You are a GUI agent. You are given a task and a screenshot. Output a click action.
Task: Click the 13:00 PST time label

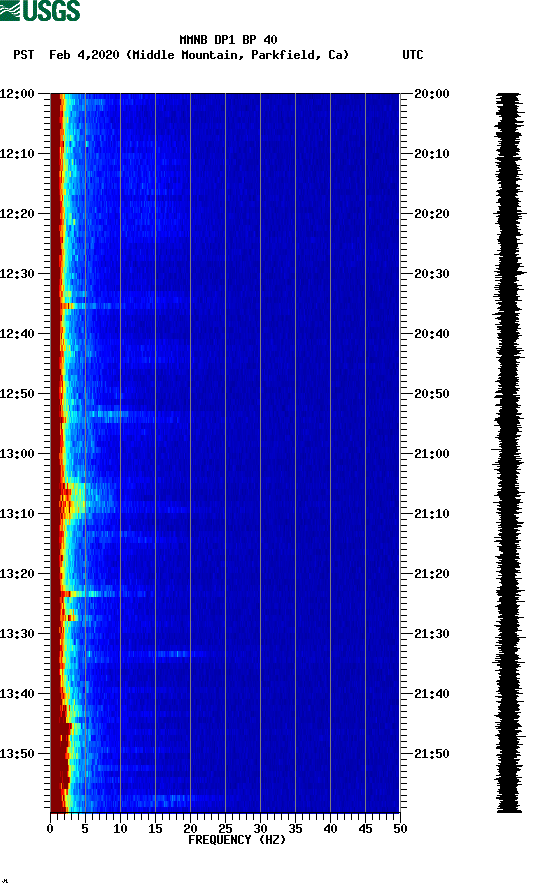(x=17, y=454)
